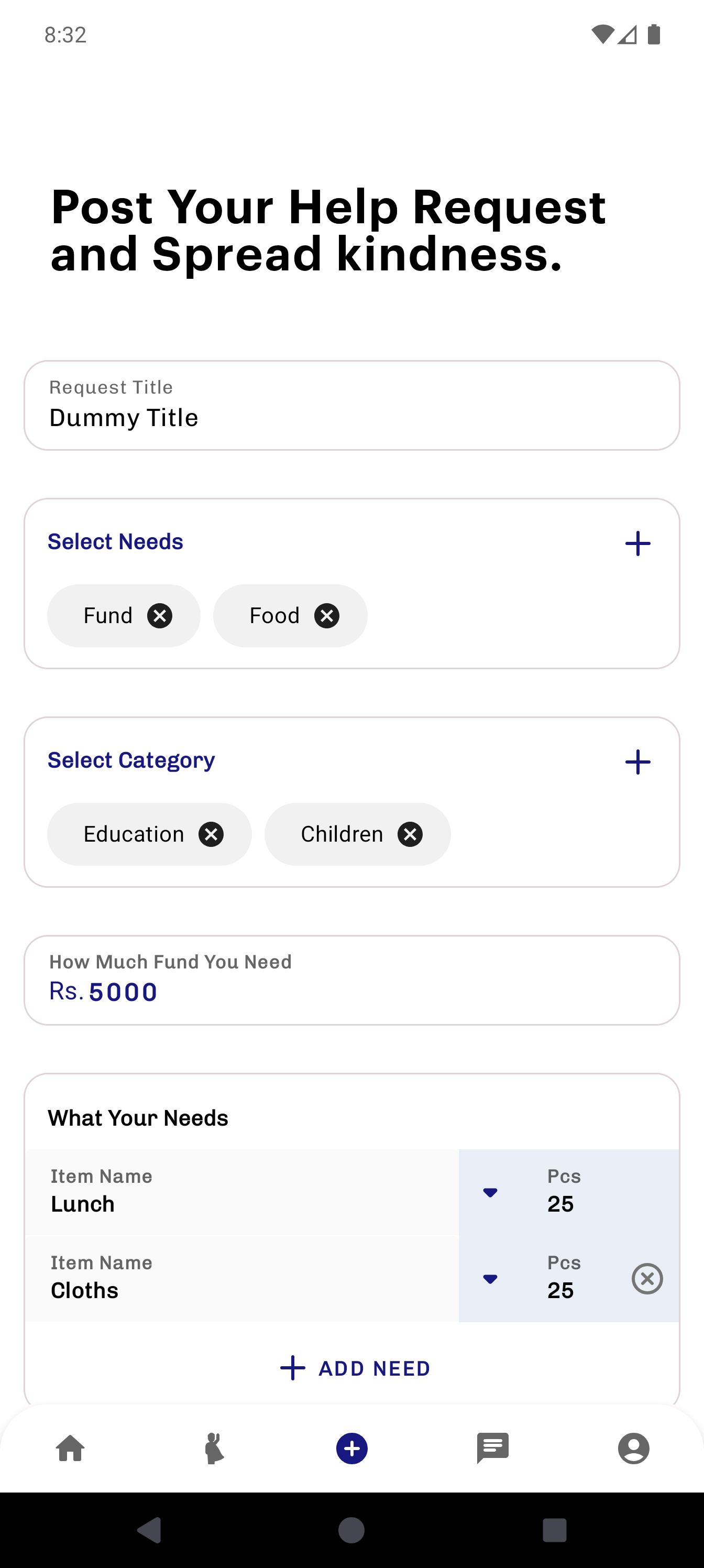Image resolution: width=704 pixels, height=1568 pixels.
Task: Remove the Children category chip
Action: click(x=410, y=834)
